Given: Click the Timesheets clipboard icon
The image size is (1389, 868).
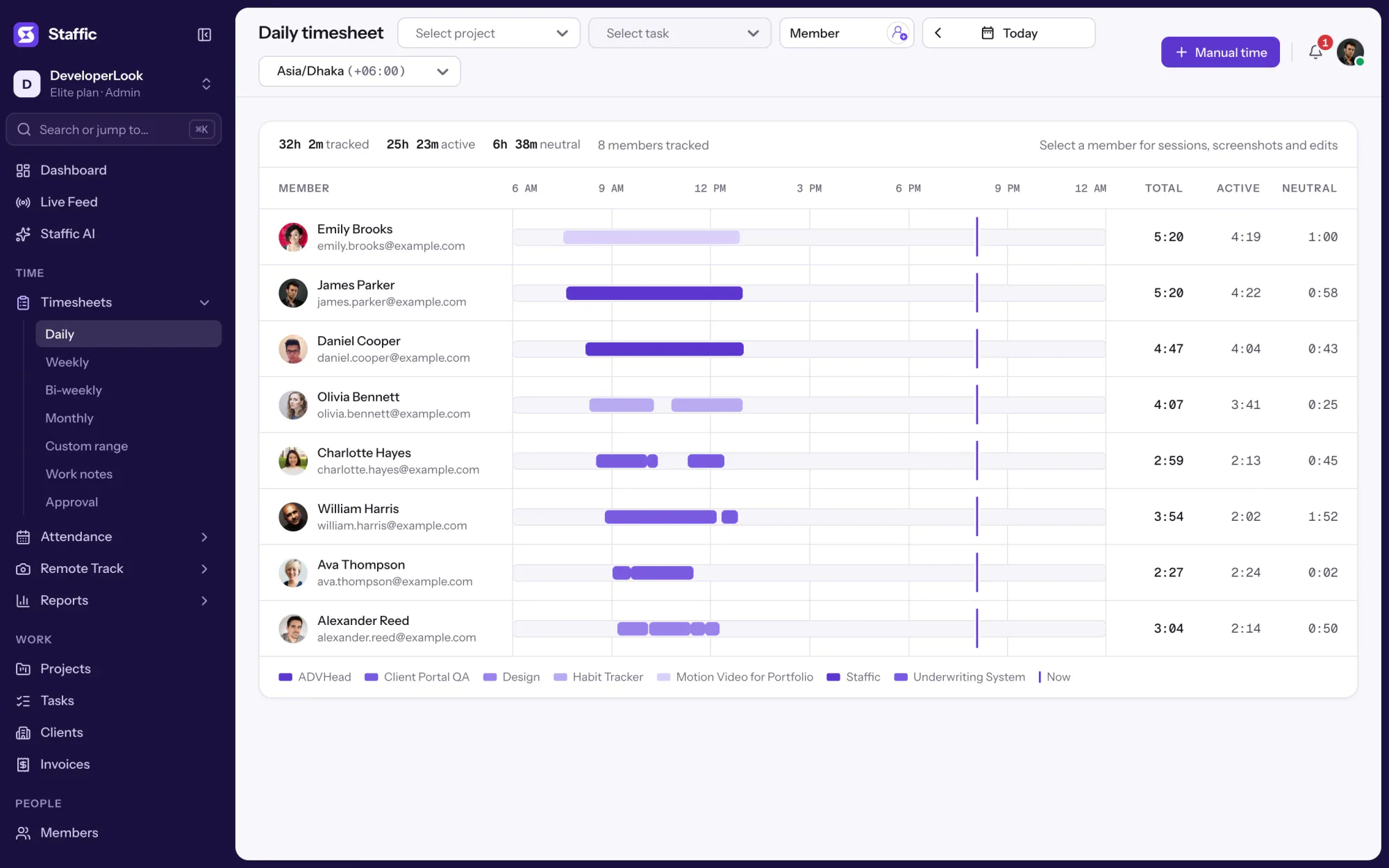Looking at the screenshot, I should [23, 303].
